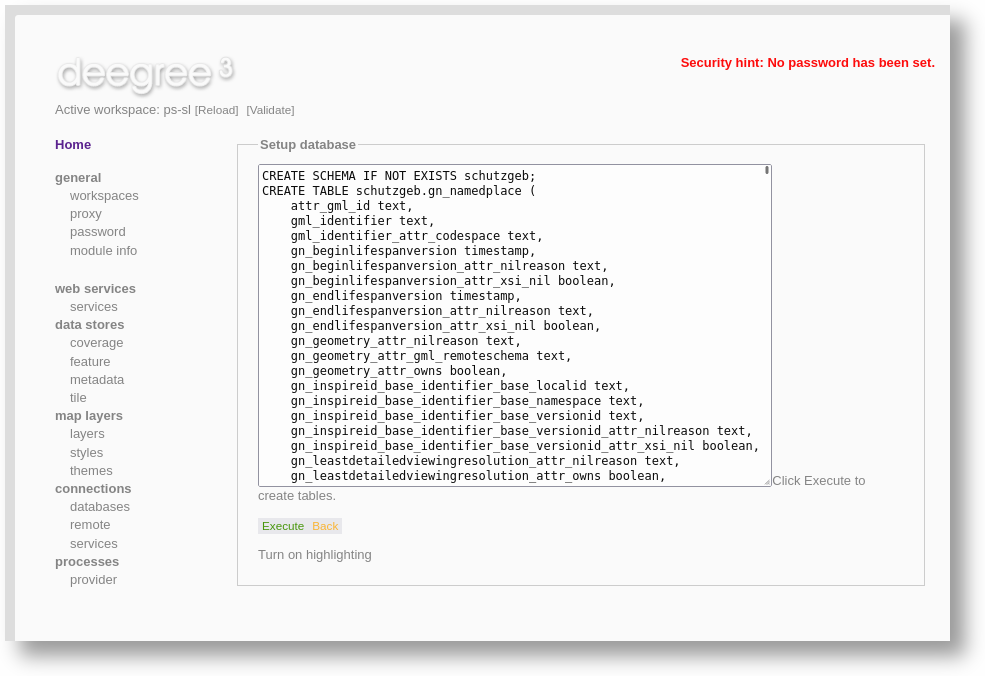Open the coverage data stores page
Viewport: 985px width, 676px height.
point(96,342)
